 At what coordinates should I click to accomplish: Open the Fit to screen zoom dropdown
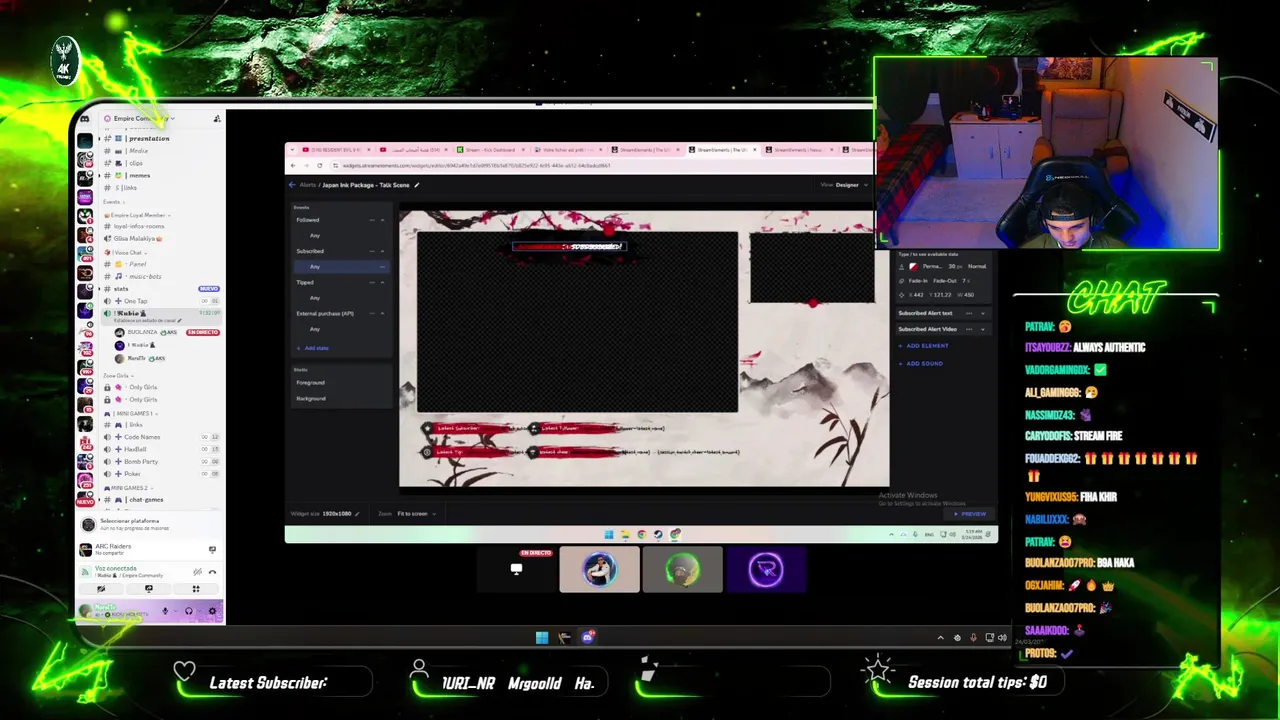[416, 514]
